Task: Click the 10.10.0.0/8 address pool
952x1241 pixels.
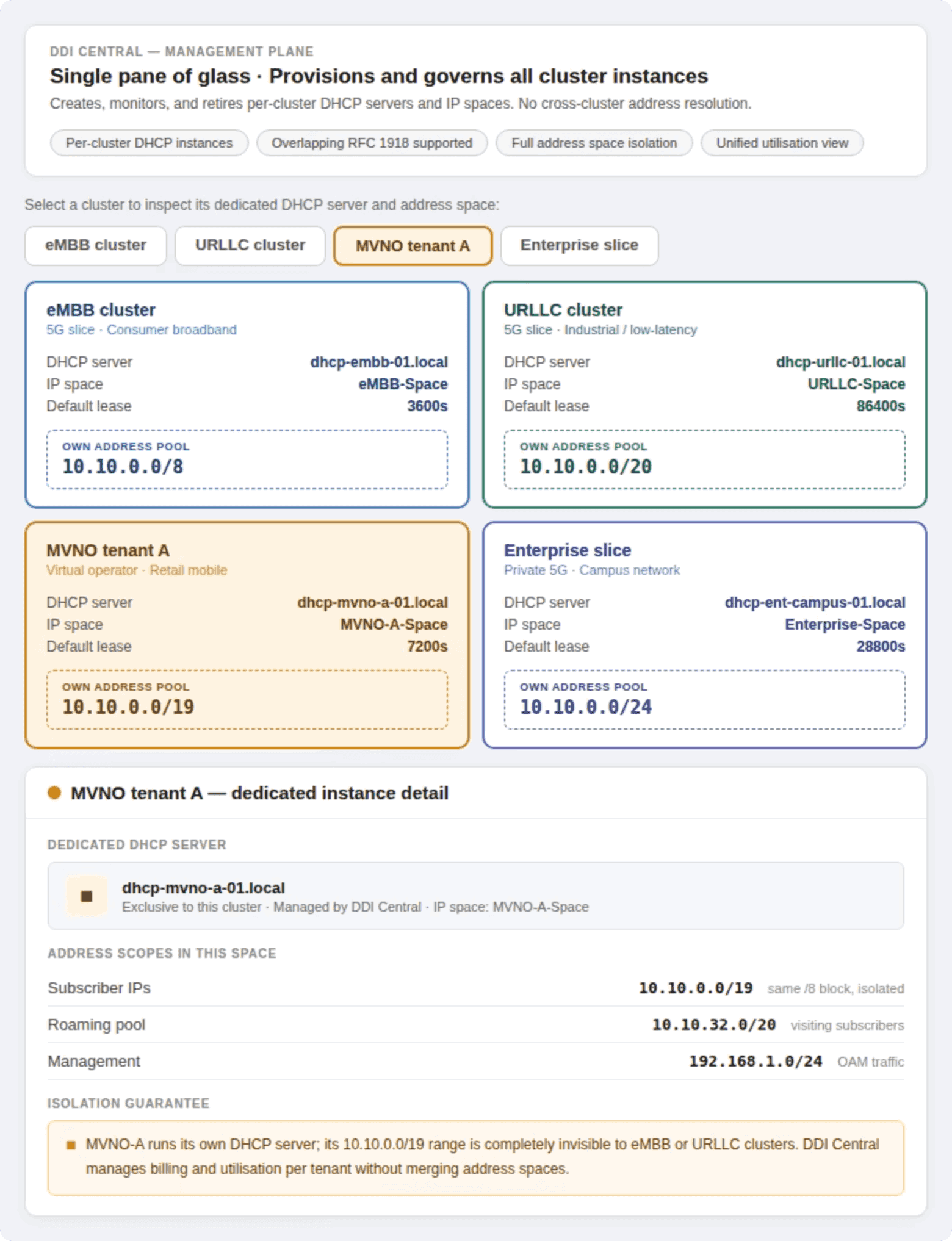Action: [123, 467]
